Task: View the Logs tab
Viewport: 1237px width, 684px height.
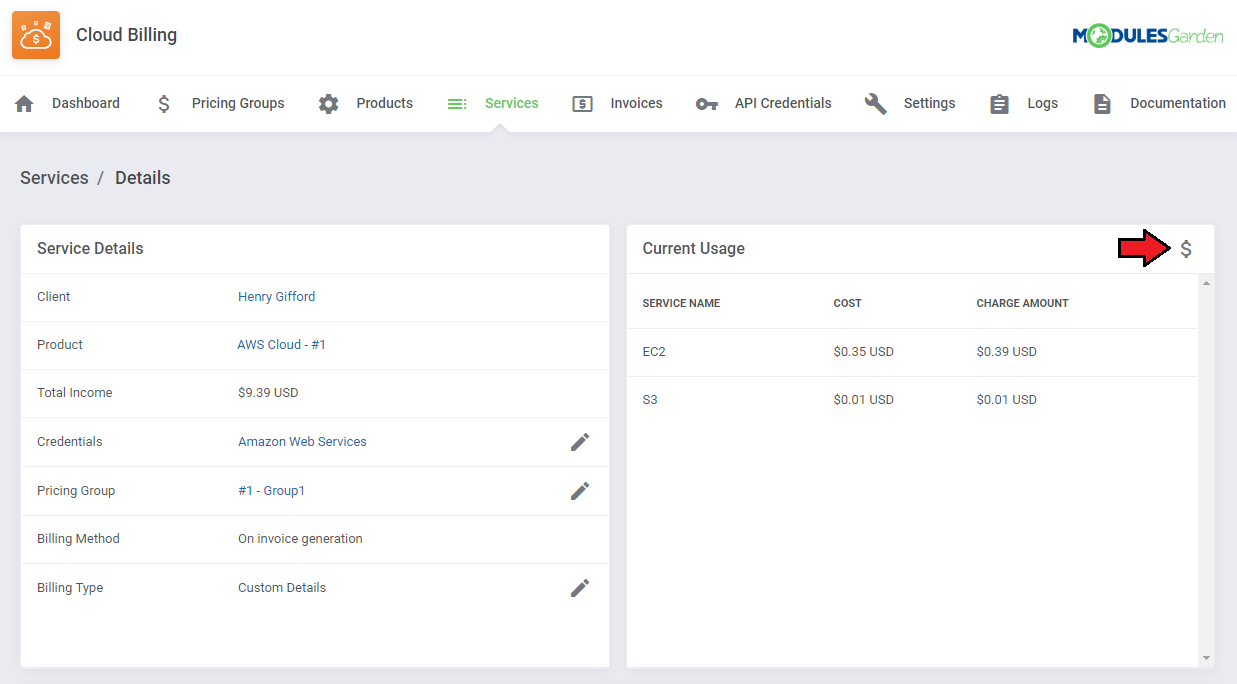Action: (1043, 103)
